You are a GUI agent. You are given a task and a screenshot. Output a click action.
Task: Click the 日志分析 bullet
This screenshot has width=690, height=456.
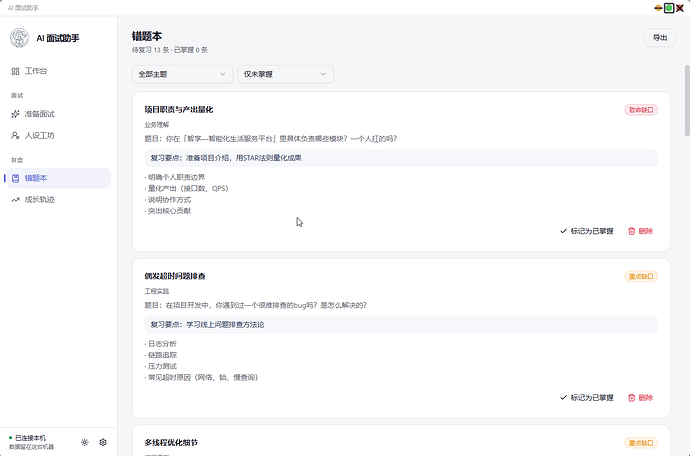click(x=161, y=344)
